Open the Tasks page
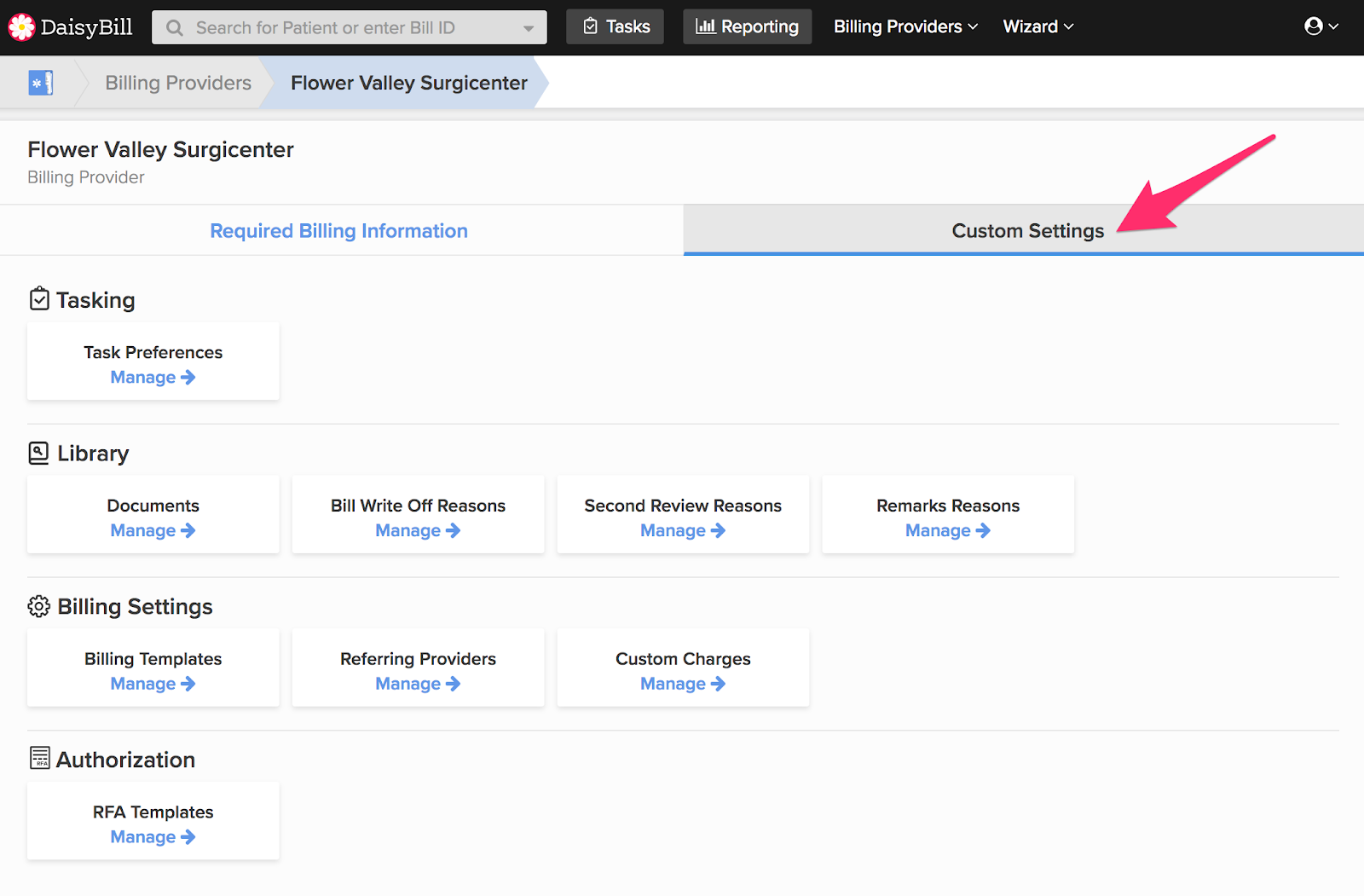The height and width of the screenshot is (896, 1364). coord(616,27)
